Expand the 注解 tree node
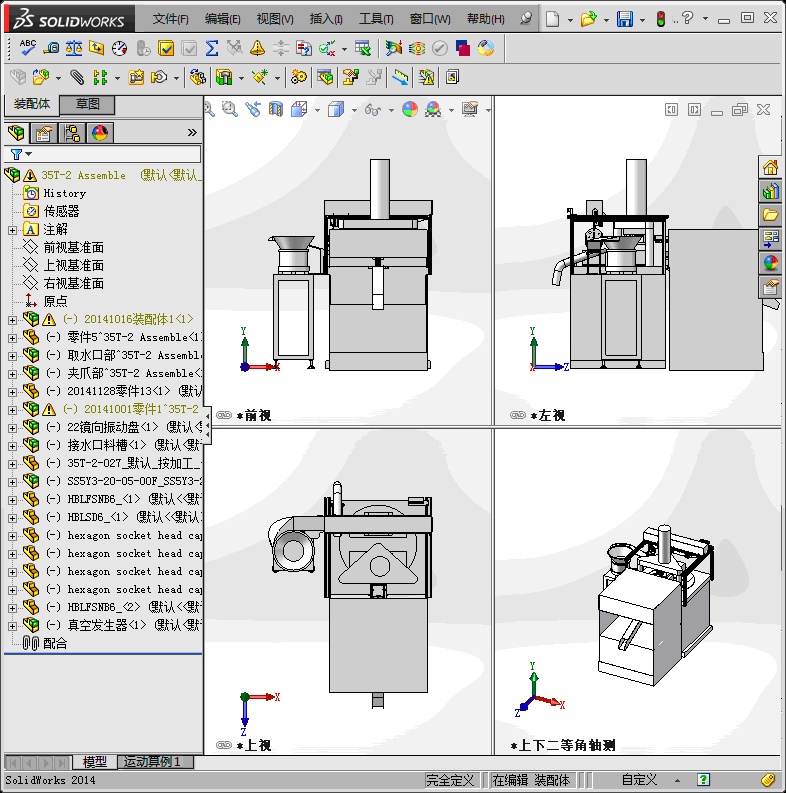 pos(13,230)
